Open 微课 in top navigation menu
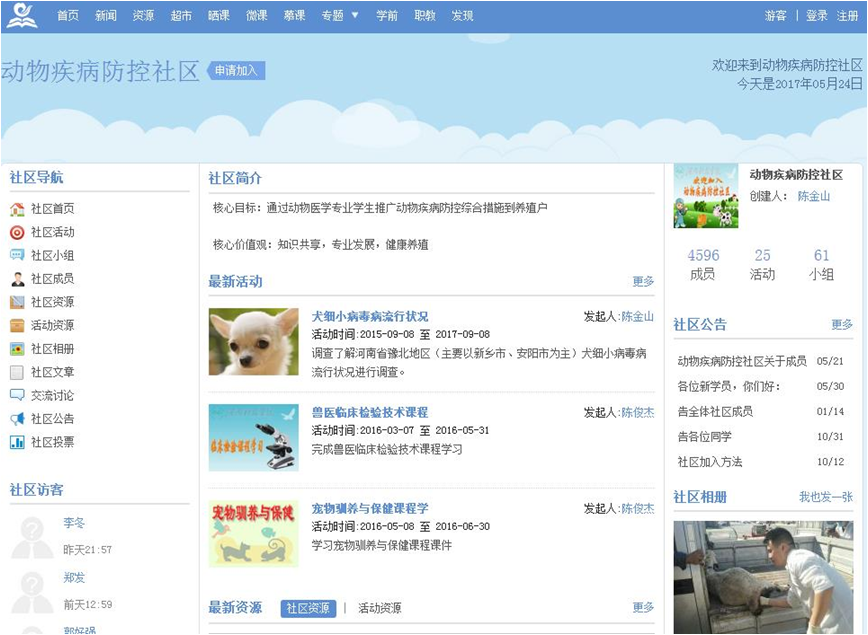 coord(257,16)
